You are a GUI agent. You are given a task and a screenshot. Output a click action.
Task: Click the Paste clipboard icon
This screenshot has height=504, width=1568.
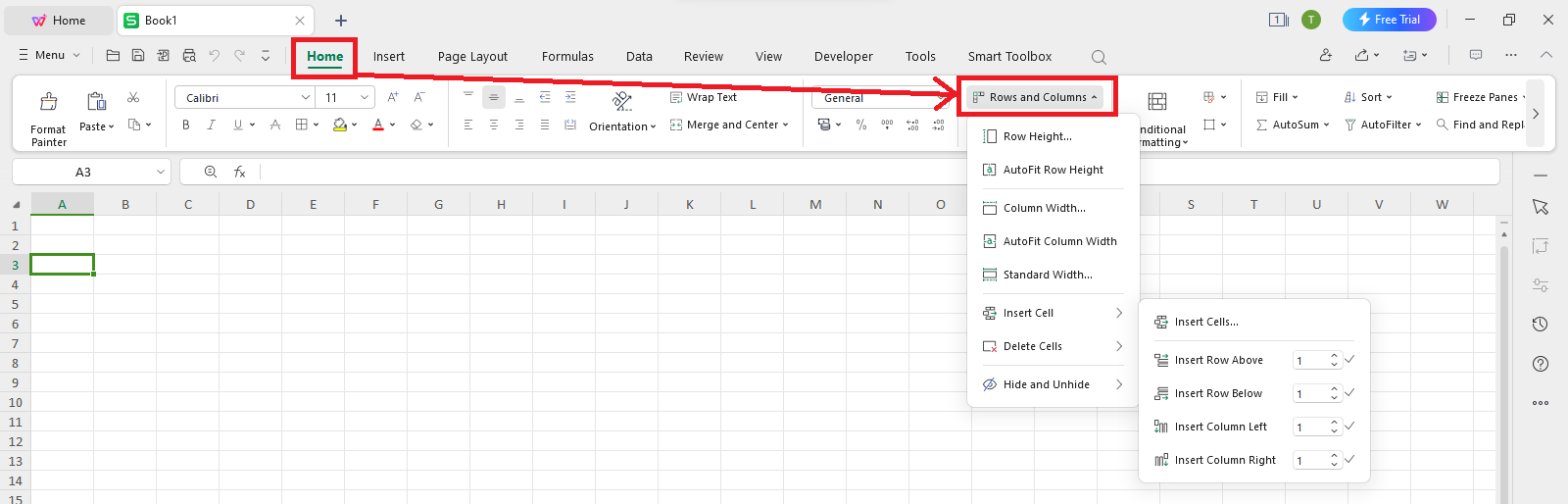click(96, 101)
